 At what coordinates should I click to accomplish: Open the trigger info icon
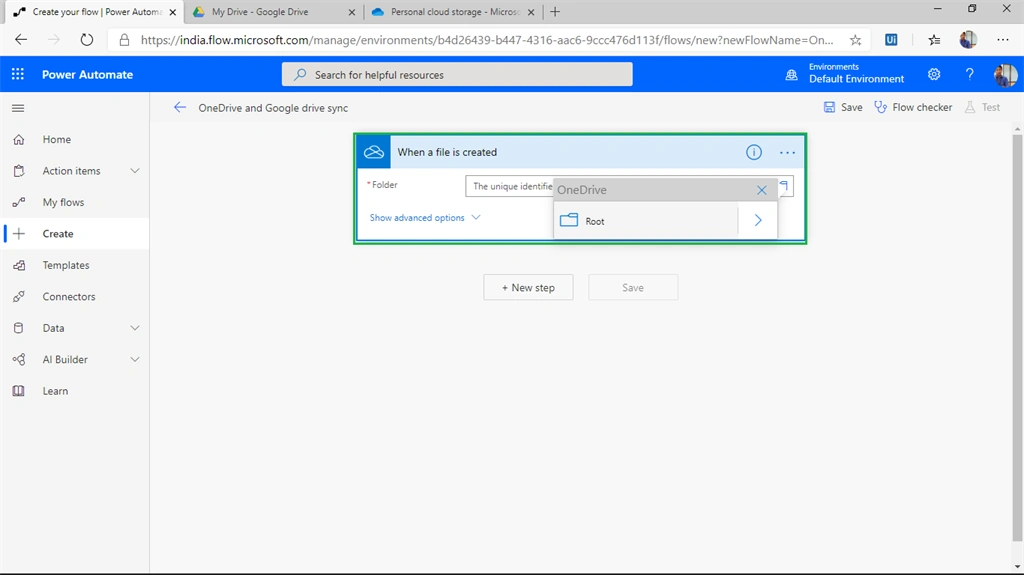tap(754, 152)
